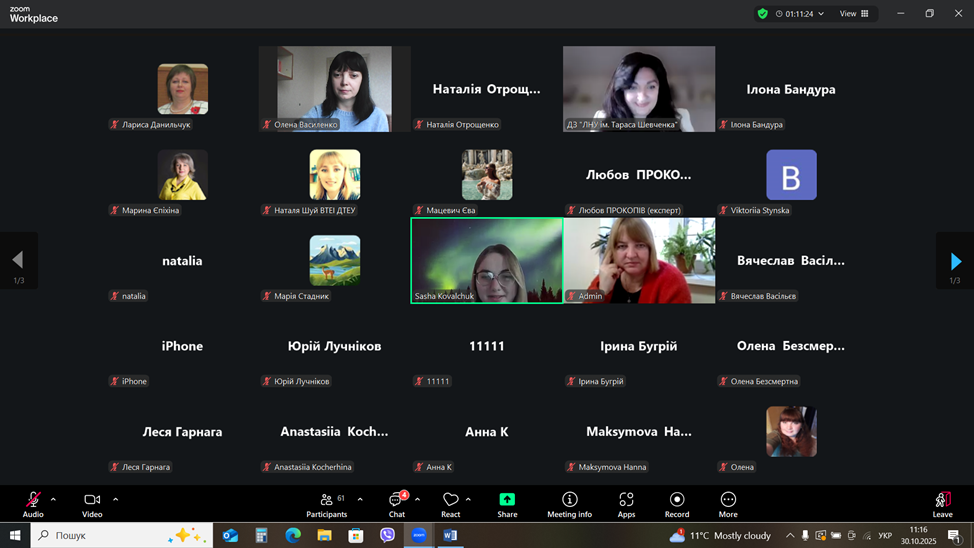
Task: Start recording with the Record button
Action: pyautogui.click(x=677, y=504)
